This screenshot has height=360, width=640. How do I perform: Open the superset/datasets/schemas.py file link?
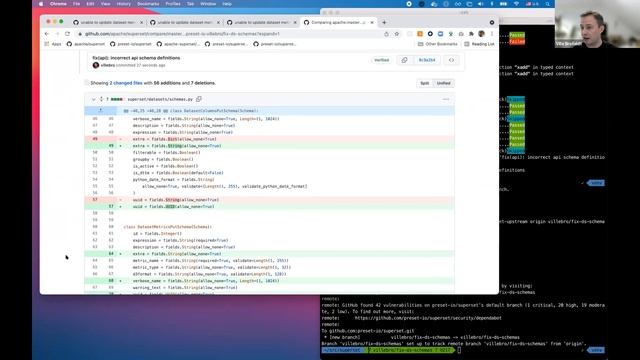pyautogui.click(x=160, y=99)
